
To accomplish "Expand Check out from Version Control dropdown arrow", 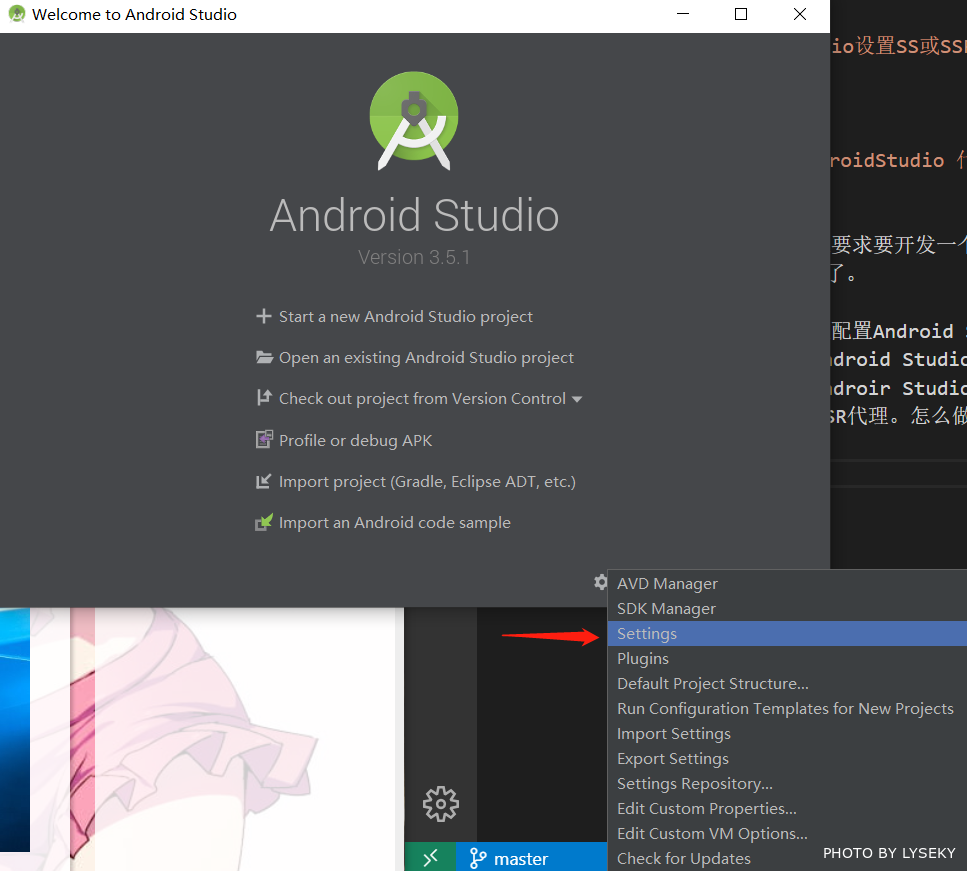I will pos(577,399).
